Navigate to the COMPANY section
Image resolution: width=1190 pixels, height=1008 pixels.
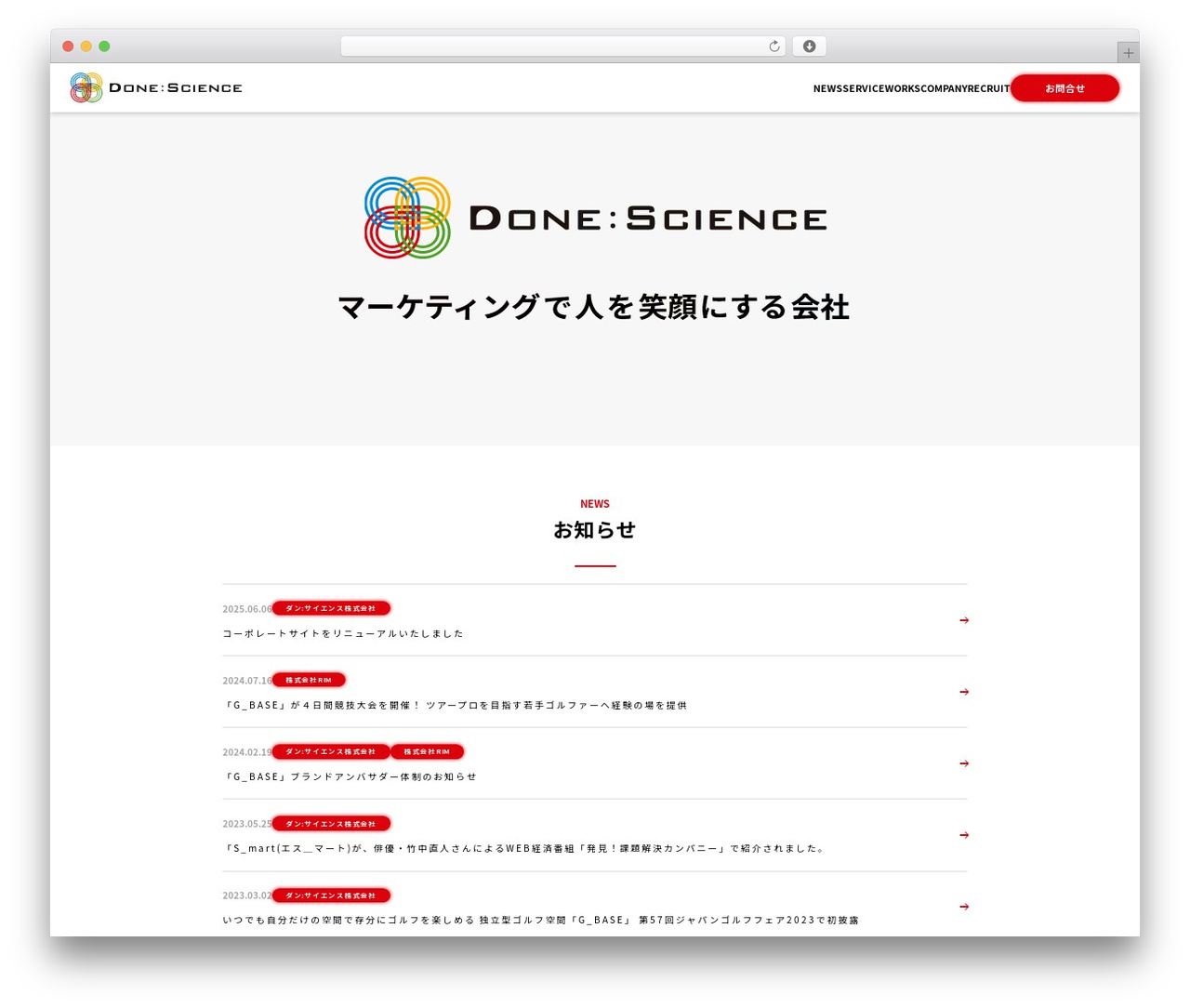coord(944,88)
